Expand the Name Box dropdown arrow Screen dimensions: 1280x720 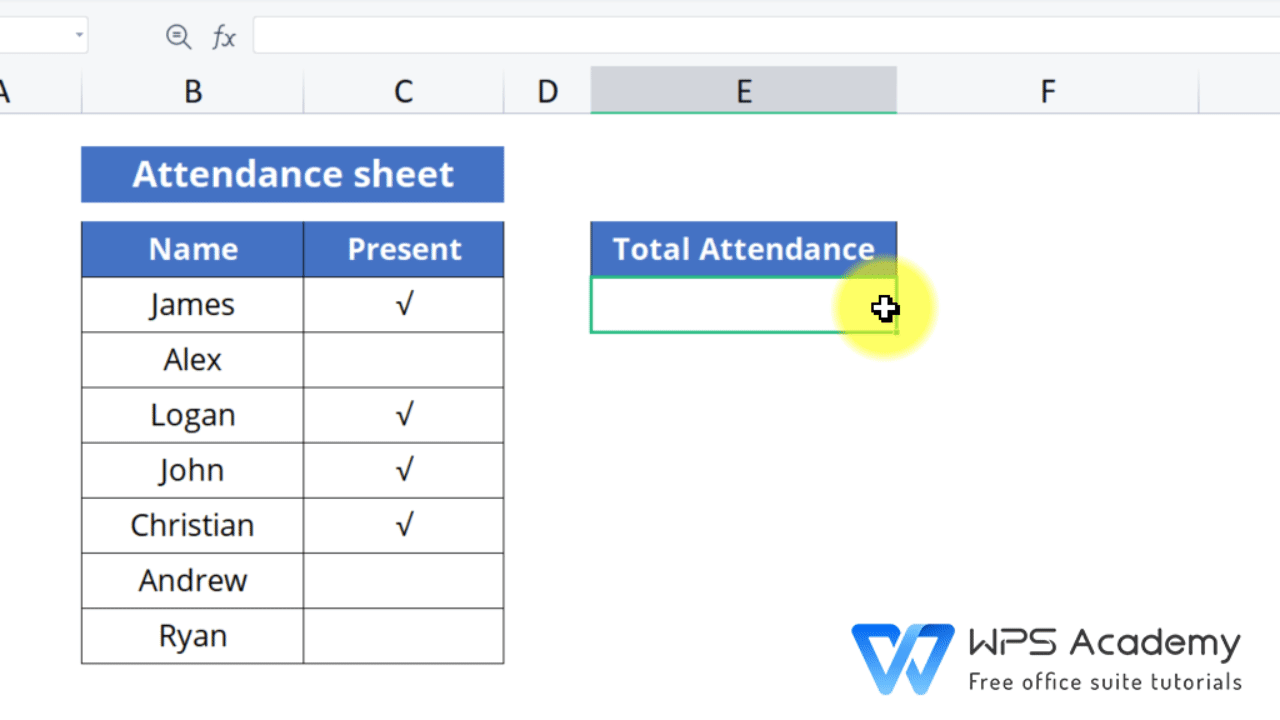coord(79,36)
